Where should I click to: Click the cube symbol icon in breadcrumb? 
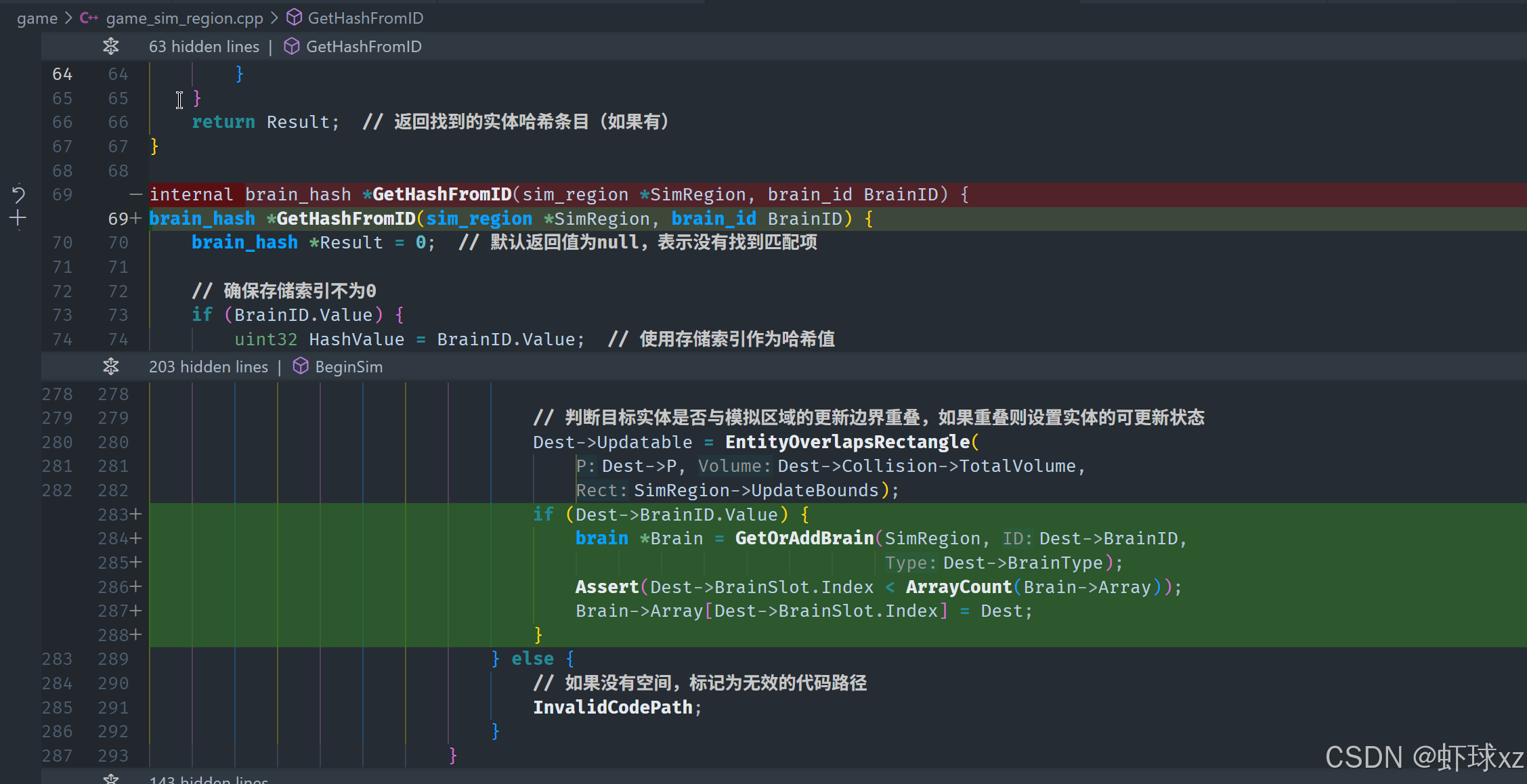[x=294, y=18]
